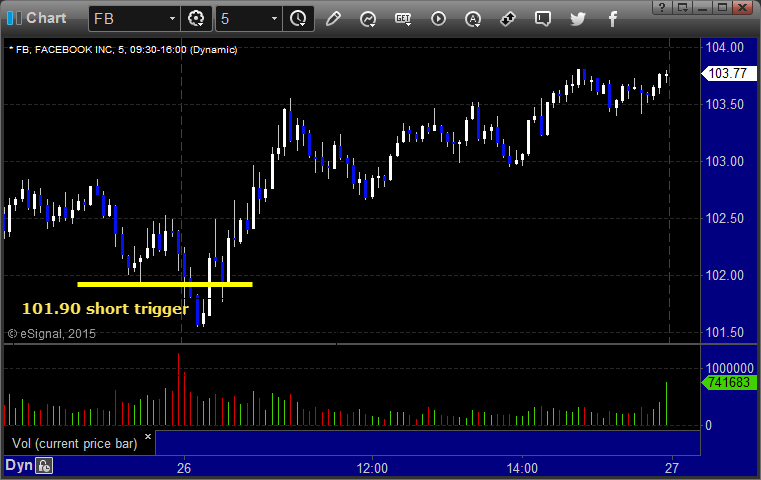Open the chat comment bubble icon
Image resolution: width=761 pixels, height=480 pixels.
click(543, 19)
